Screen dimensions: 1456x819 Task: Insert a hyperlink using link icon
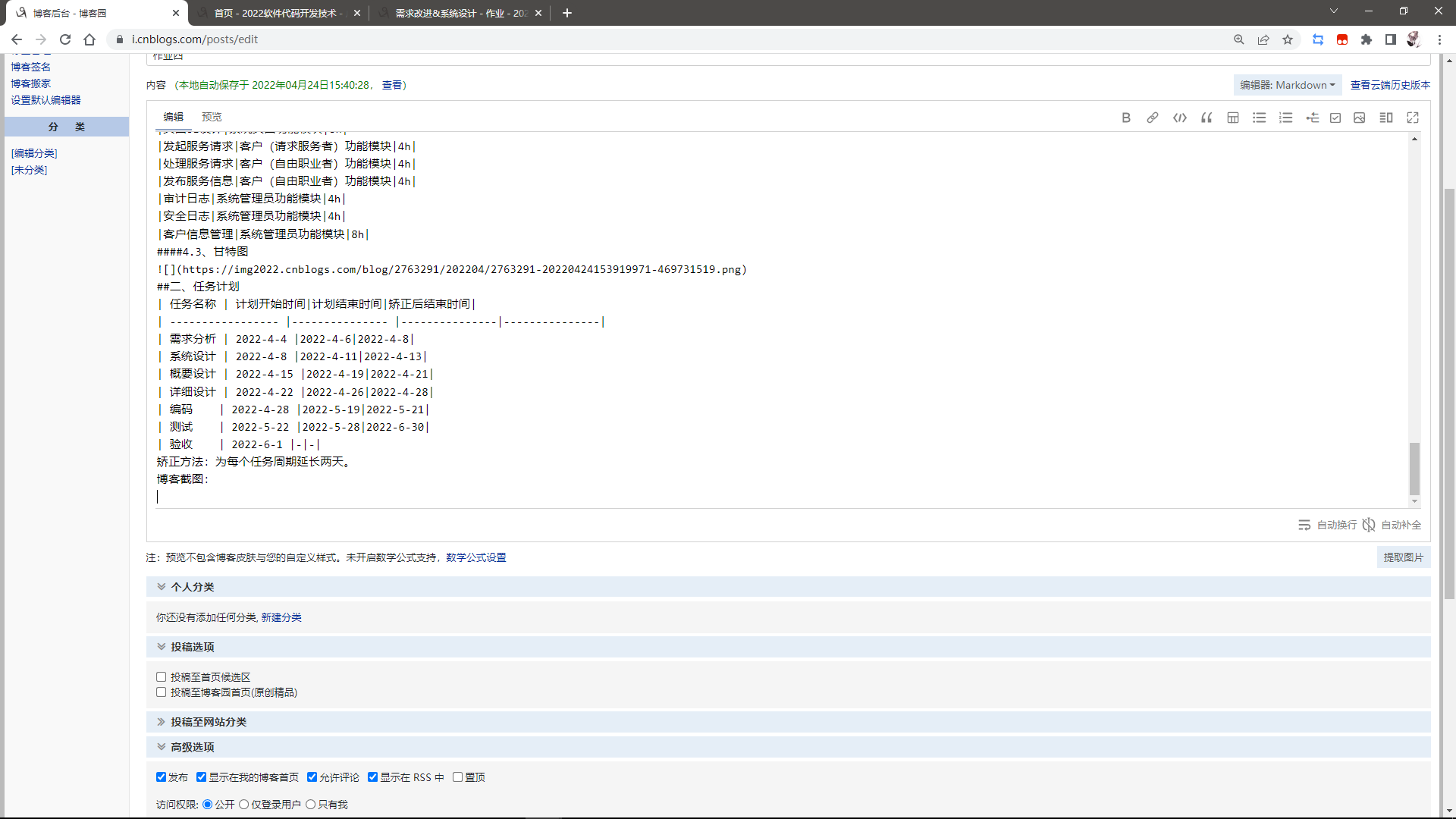(1153, 118)
